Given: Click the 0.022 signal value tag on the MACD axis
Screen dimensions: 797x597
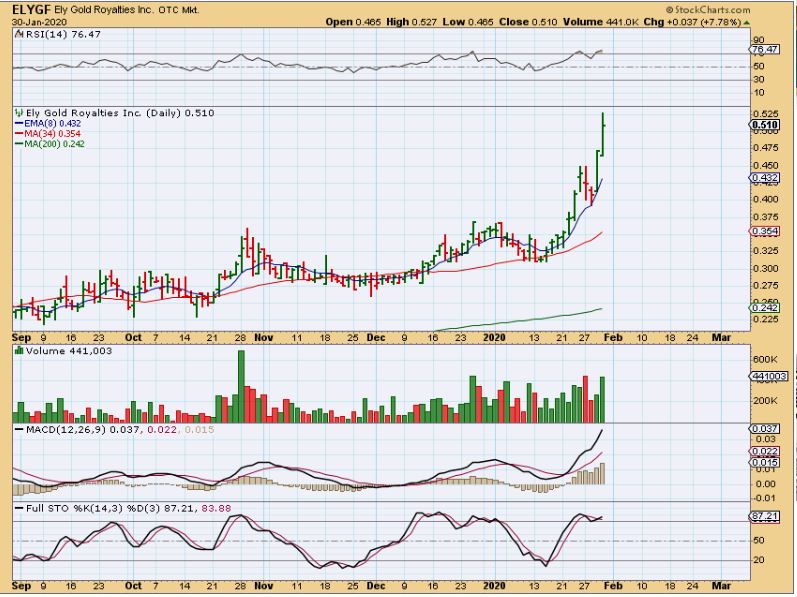Looking at the screenshot, I should coord(764,452).
